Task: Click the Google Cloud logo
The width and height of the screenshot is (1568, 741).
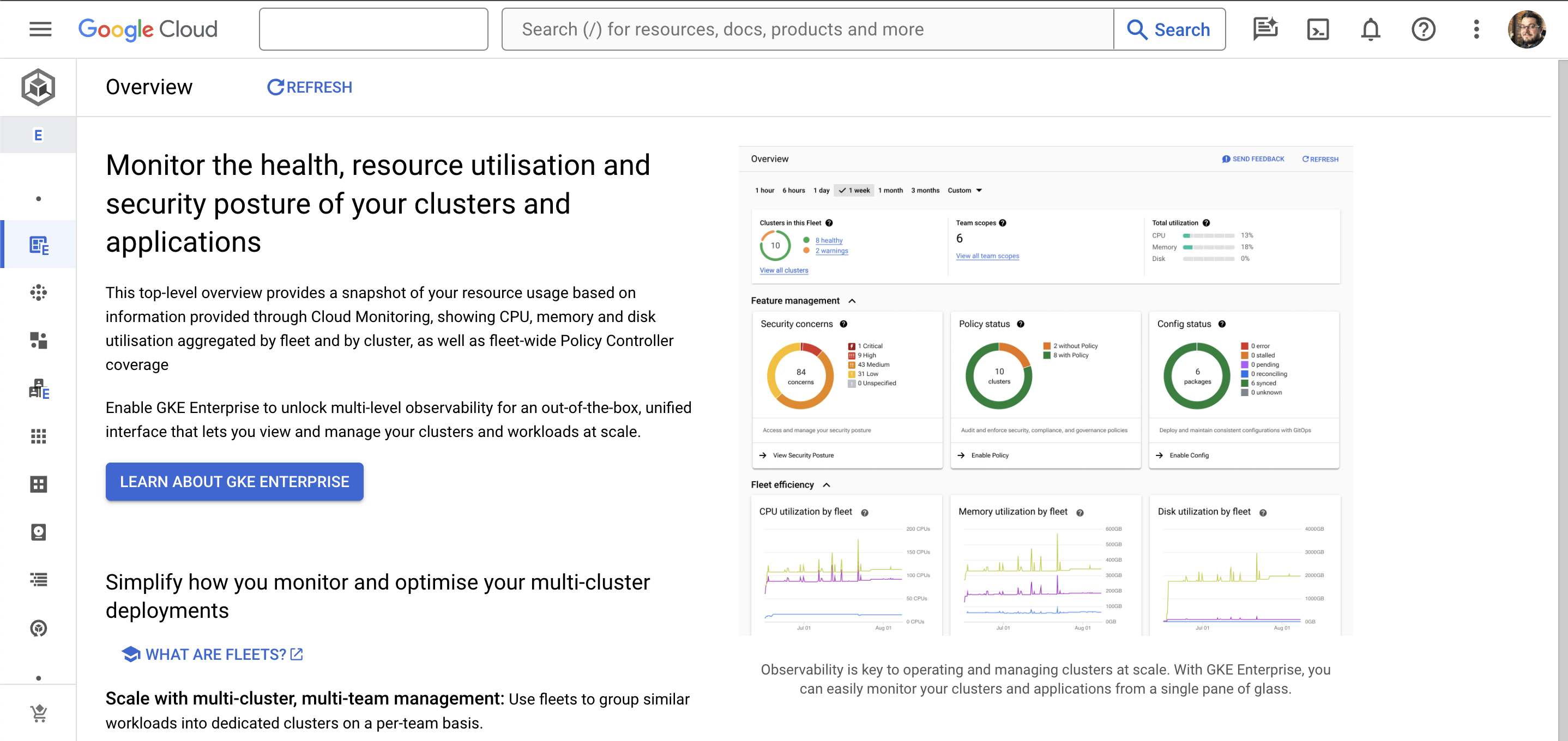Action: point(148,29)
